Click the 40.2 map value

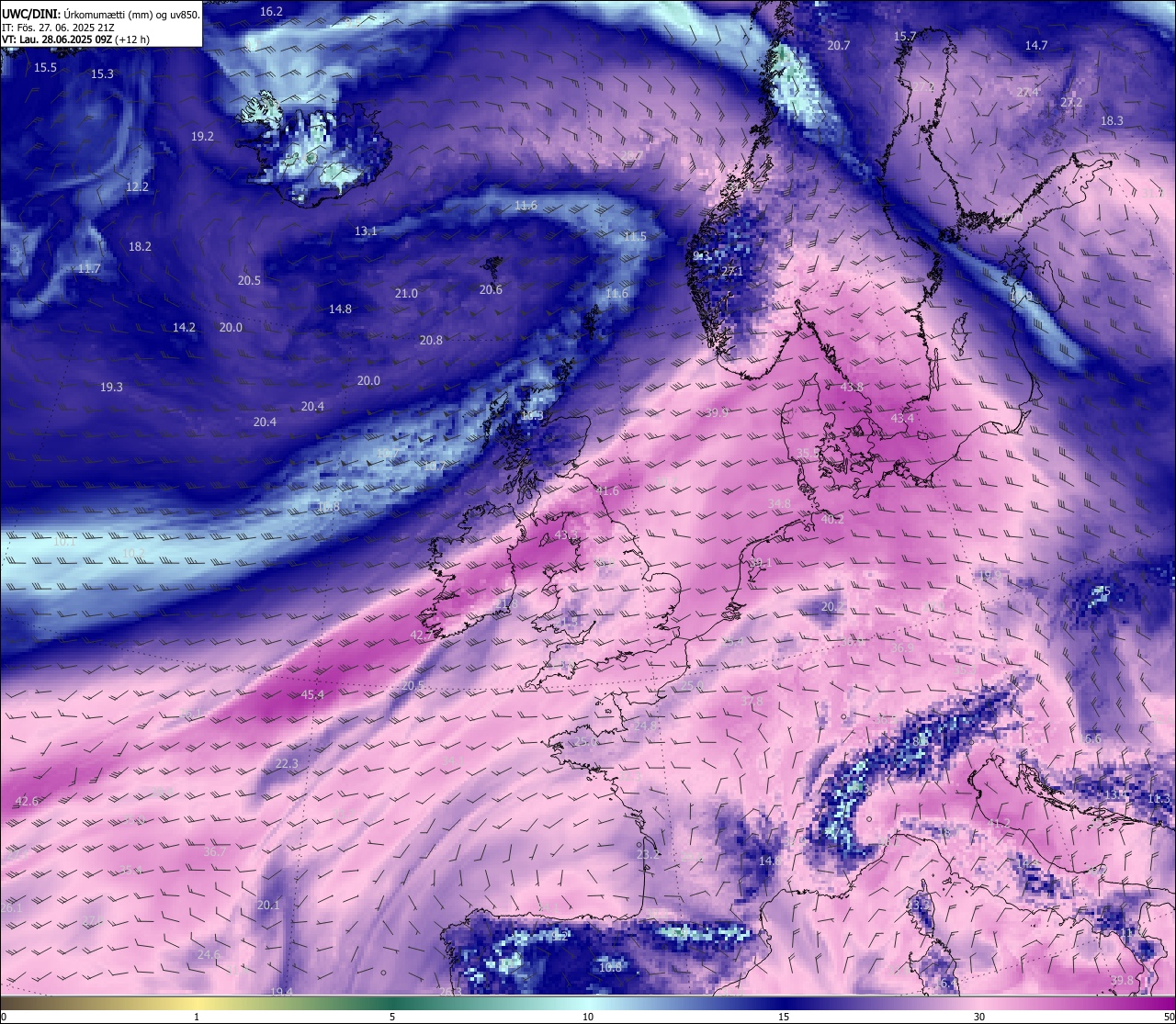tap(831, 520)
